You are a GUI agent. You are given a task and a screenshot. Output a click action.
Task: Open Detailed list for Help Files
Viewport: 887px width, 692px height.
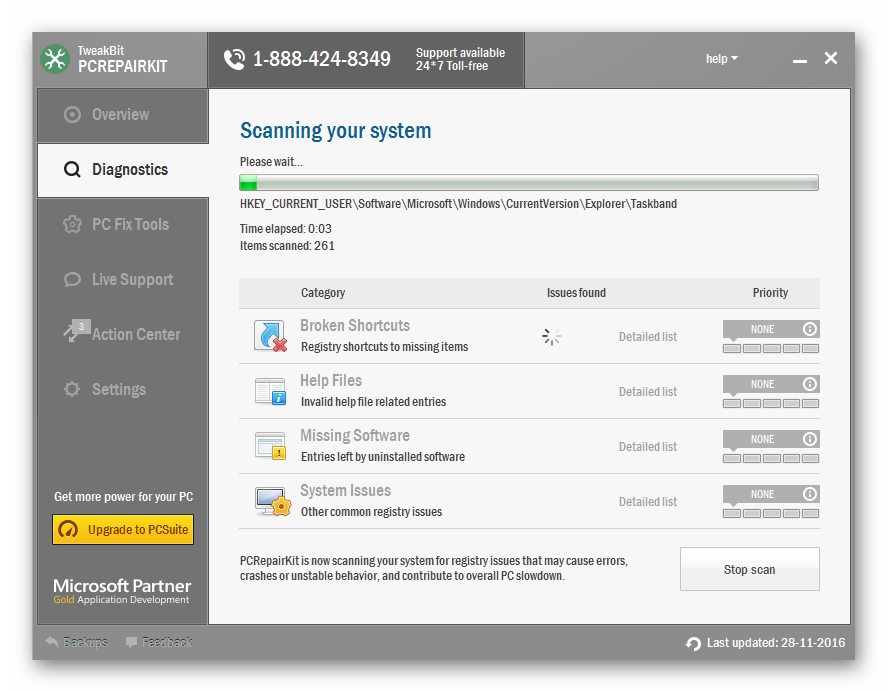[648, 392]
